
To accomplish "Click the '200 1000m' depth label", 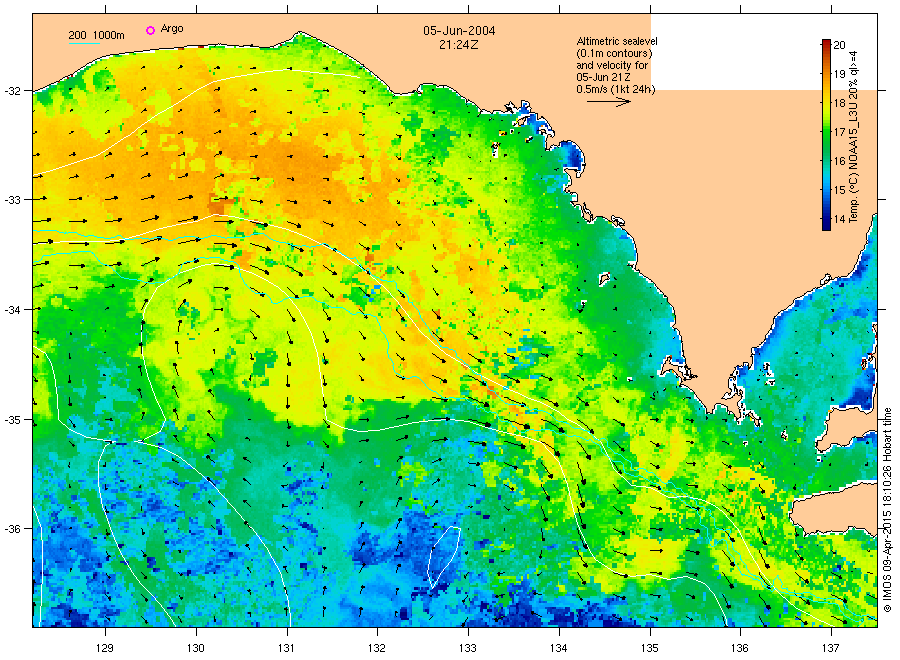I will click(x=96, y=35).
